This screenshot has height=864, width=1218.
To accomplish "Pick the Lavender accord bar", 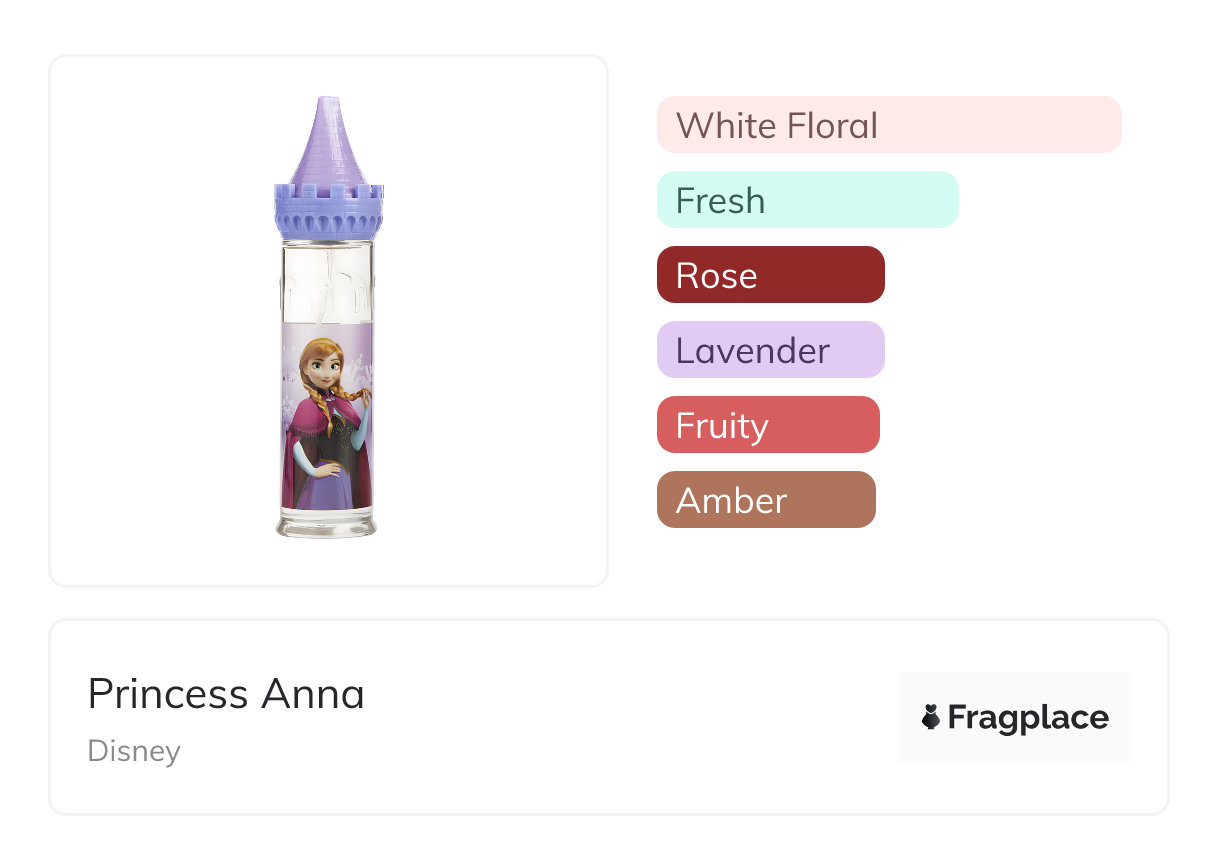I will [770, 350].
